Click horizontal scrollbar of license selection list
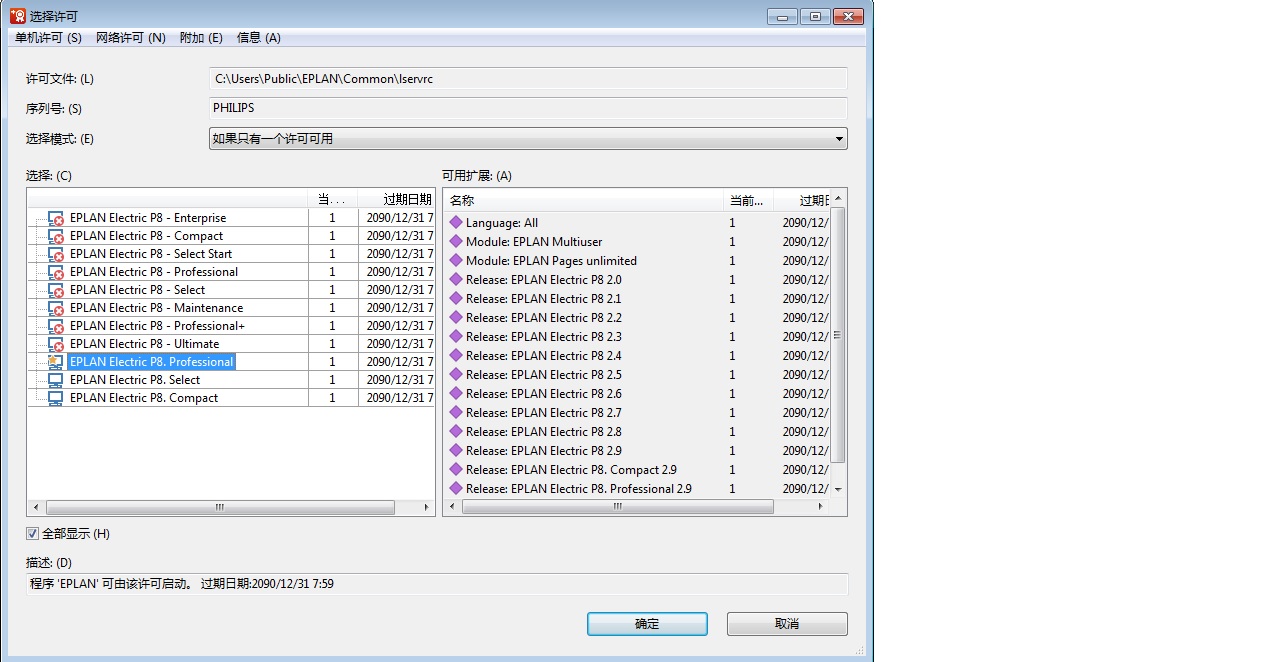Viewport: 1274px width, 662px height. pyautogui.click(x=220, y=508)
